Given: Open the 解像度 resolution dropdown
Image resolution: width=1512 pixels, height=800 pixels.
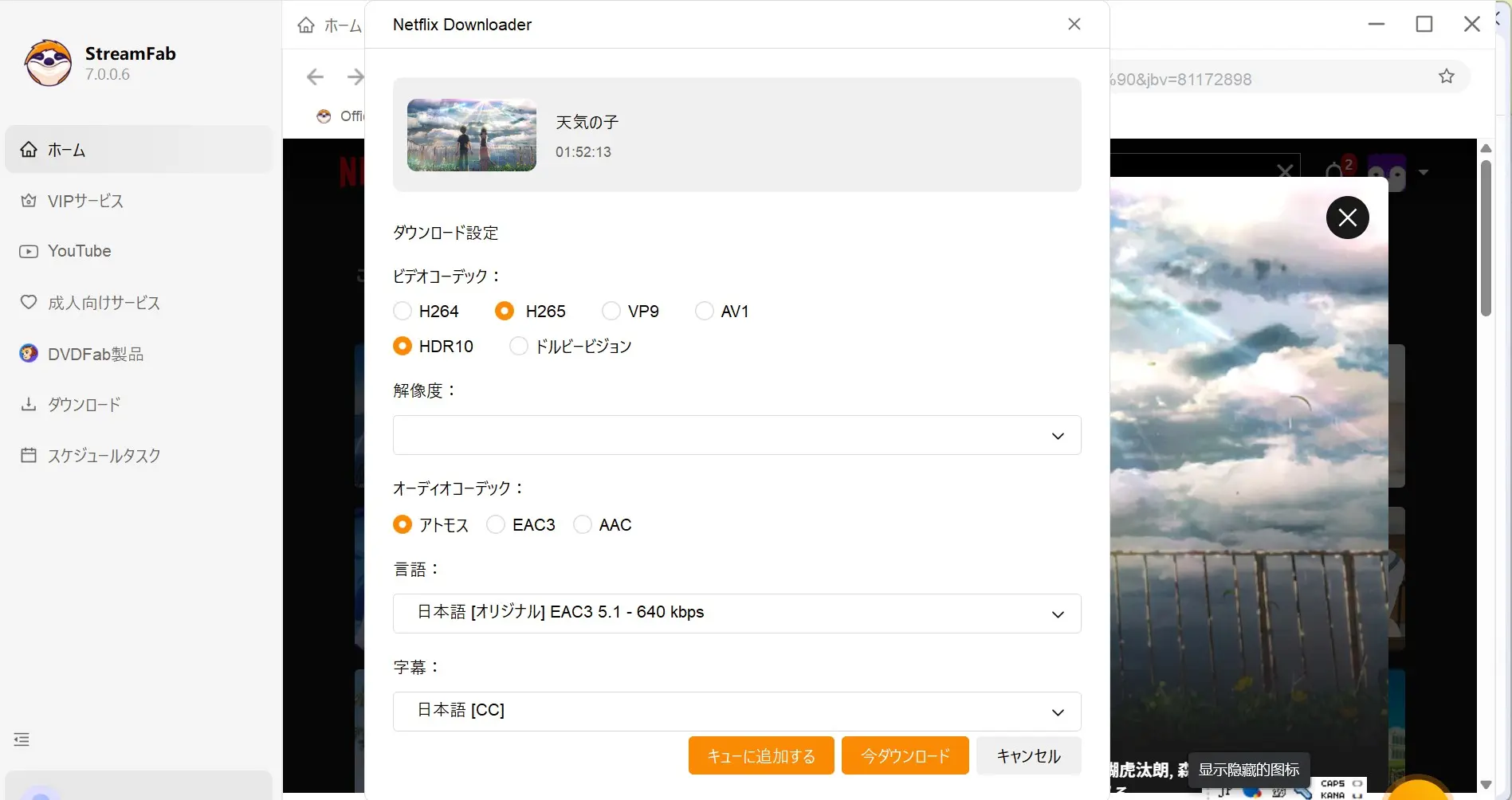Looking at the screenshot, I should click(736, 435).
